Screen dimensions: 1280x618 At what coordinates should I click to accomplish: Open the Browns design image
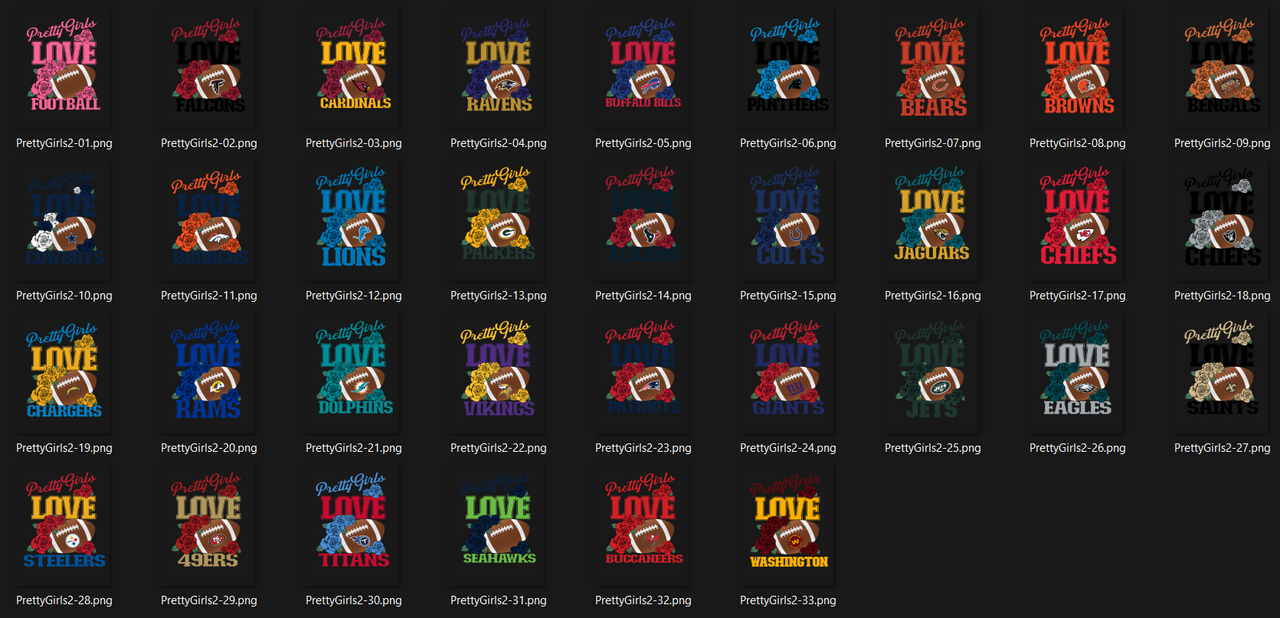1077,67
